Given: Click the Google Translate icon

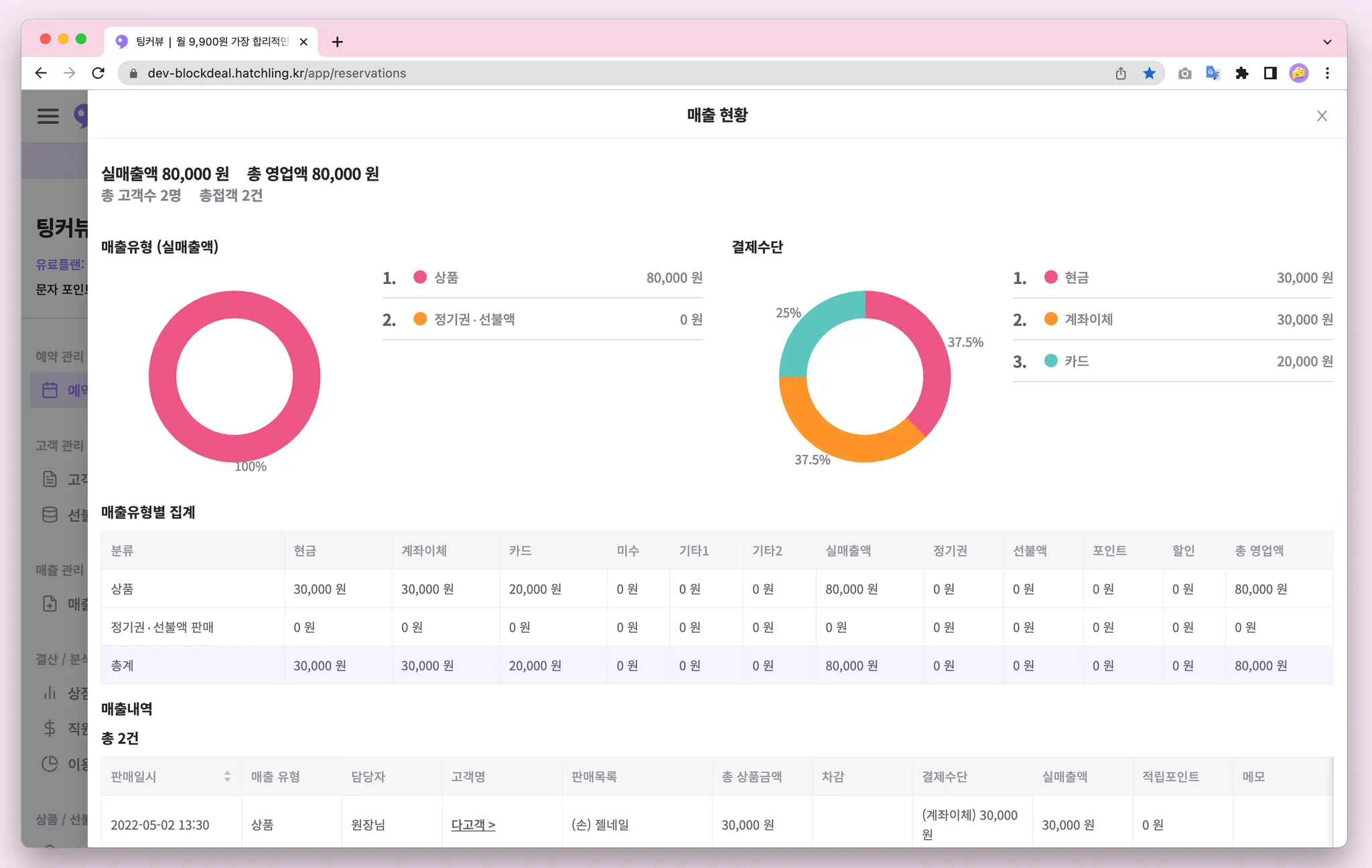Looking at the screenshot, I should pyautogui.click(x=1213, y=73).
